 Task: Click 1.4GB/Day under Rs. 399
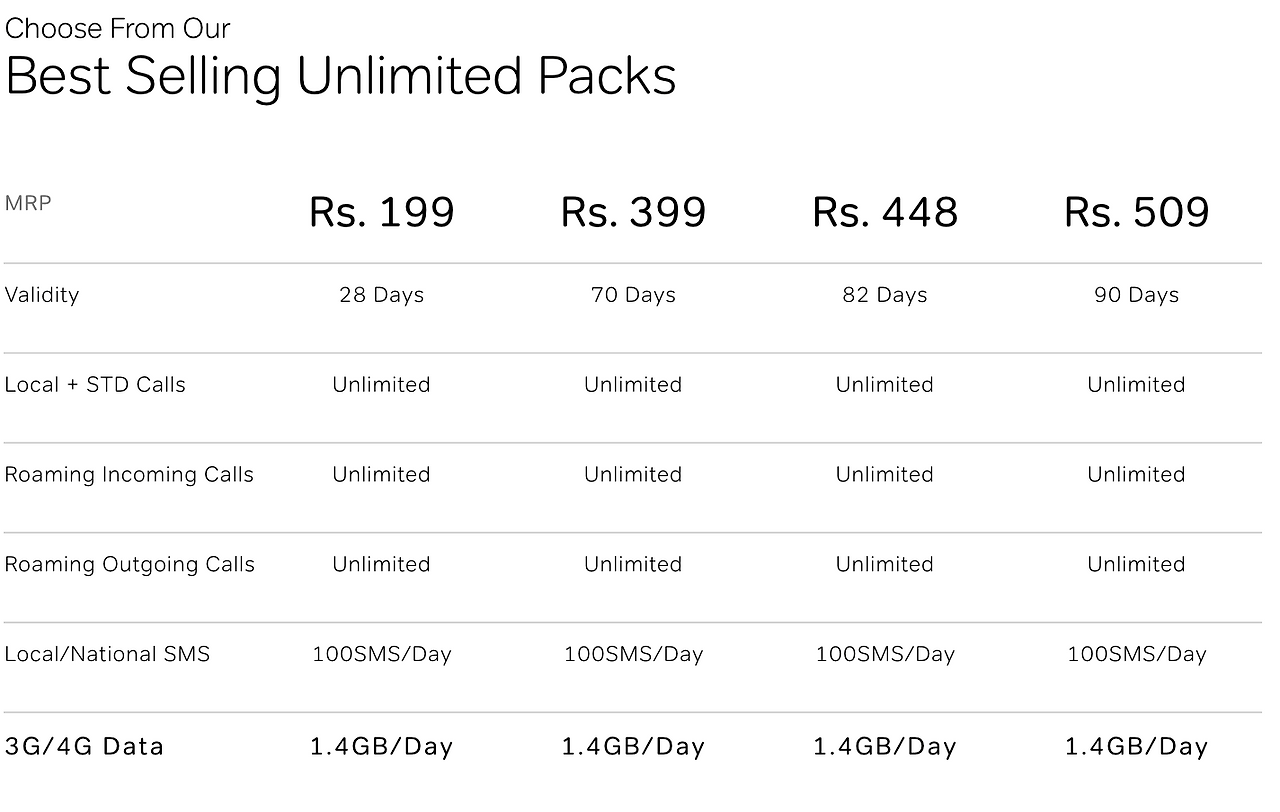click(634, 747)
